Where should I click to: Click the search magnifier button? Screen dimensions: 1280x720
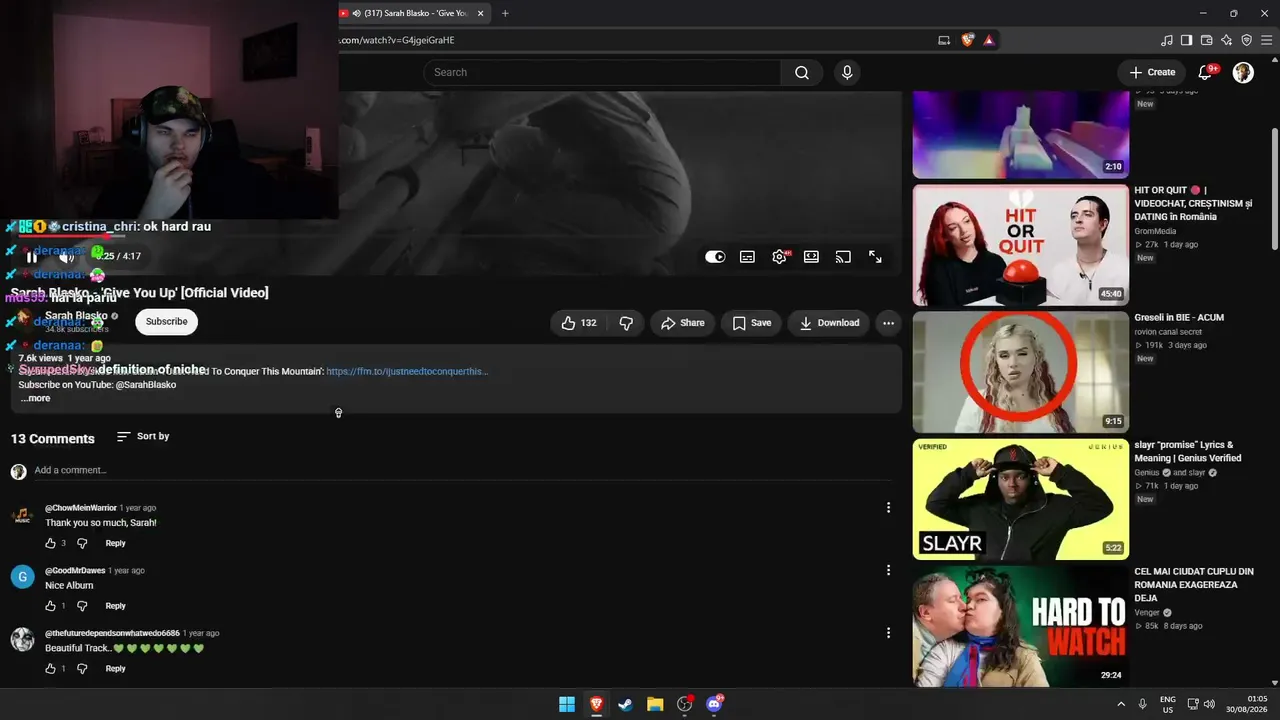[802, 72]
